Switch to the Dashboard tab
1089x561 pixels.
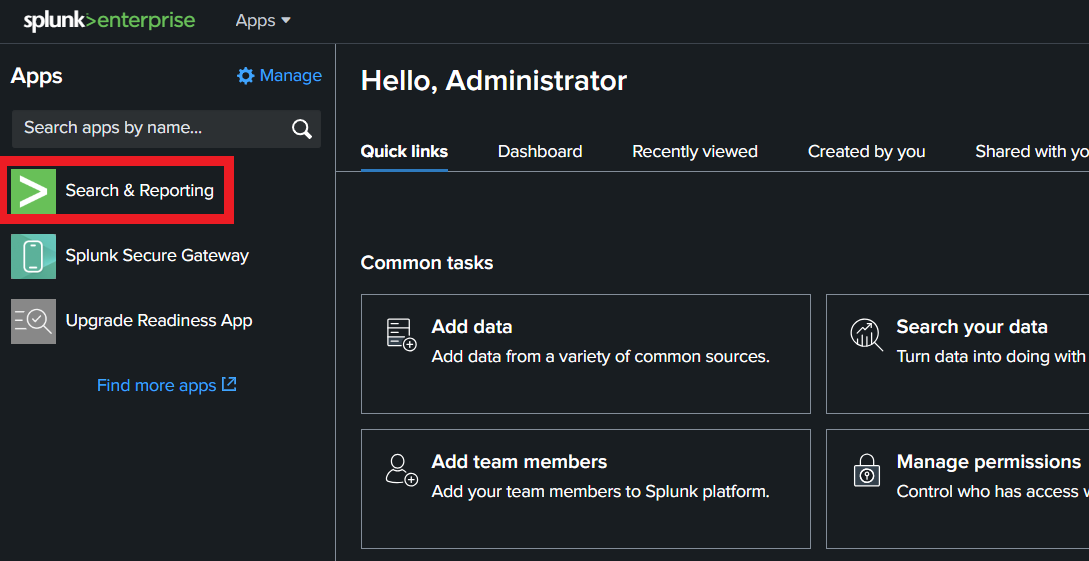540,152
